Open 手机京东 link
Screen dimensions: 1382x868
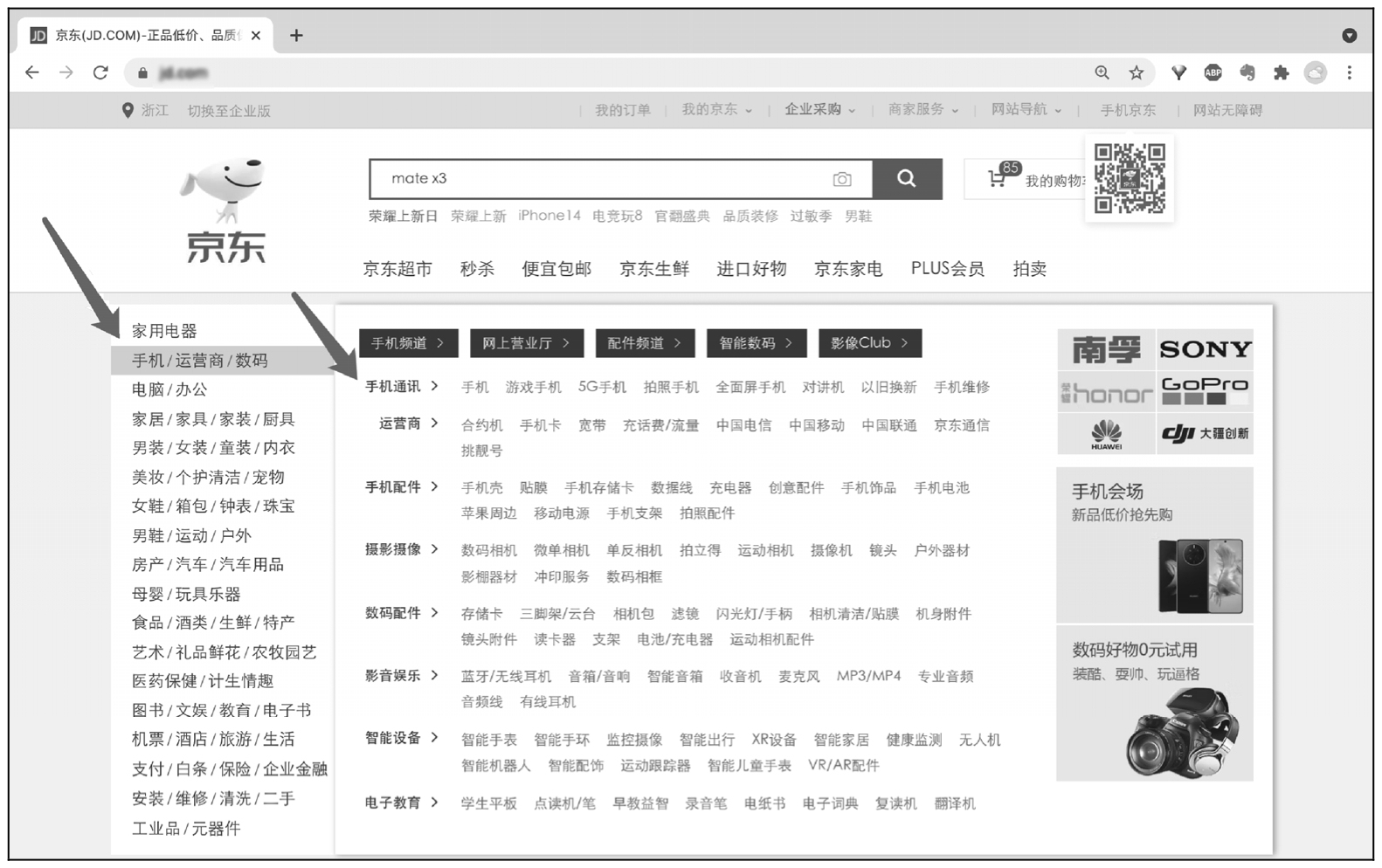point(1128,111)
